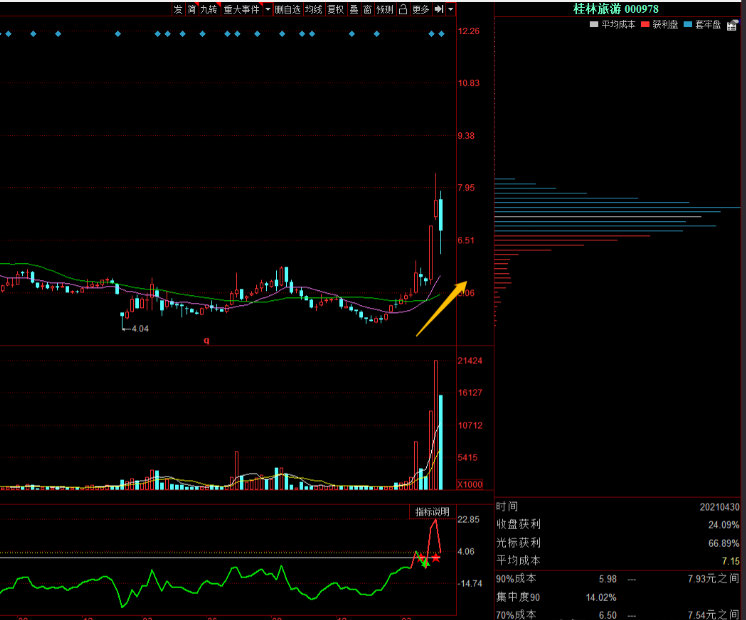Click the 5415 volume axis label
The height and width of the screenshot is (620, 746).
tap(468, 458)
